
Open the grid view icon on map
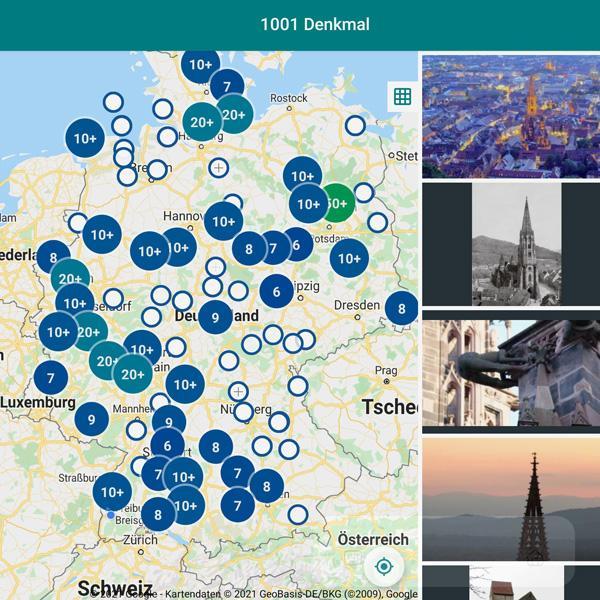(402, 96)
